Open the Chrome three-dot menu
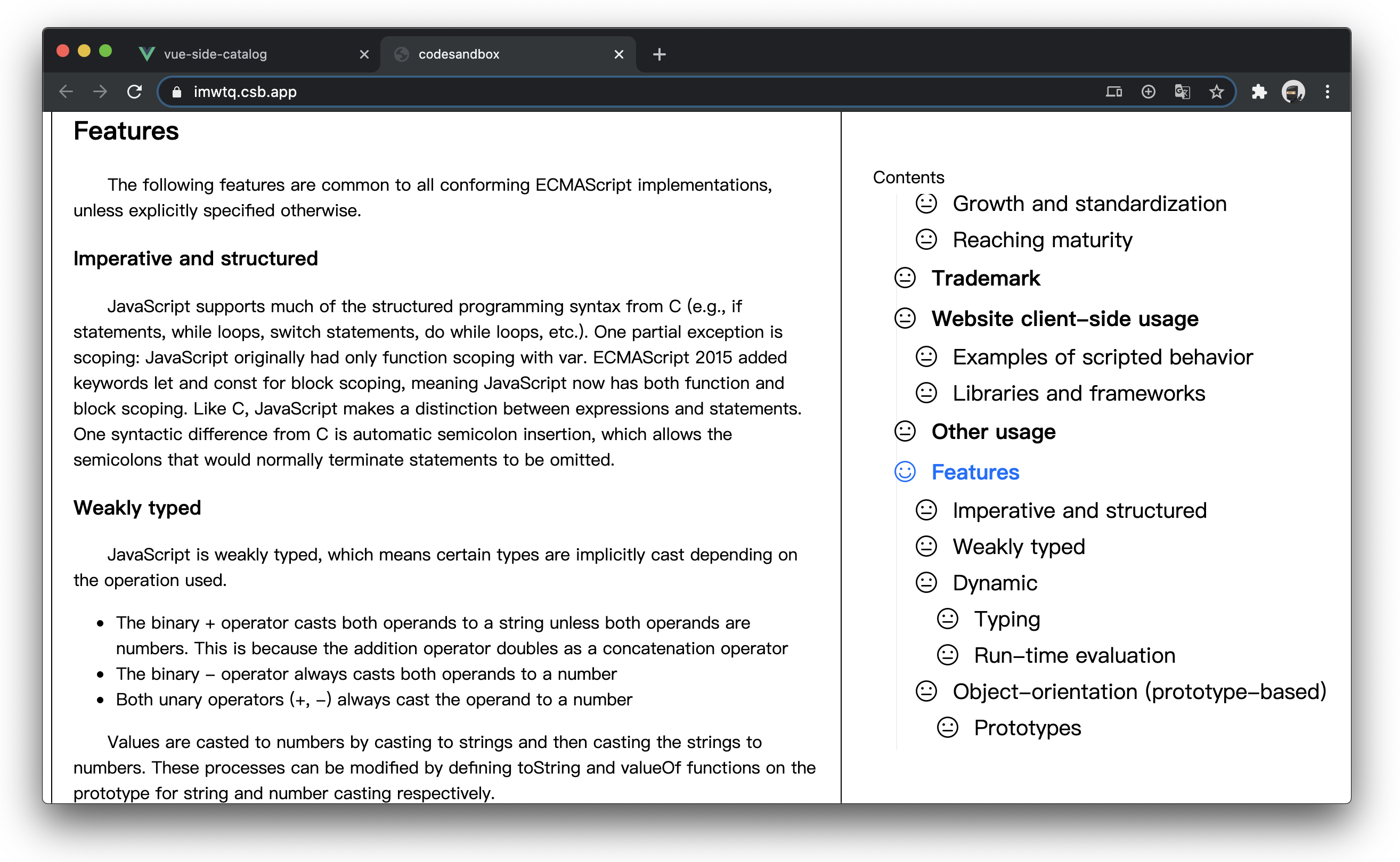 [x=1328, y=92]
